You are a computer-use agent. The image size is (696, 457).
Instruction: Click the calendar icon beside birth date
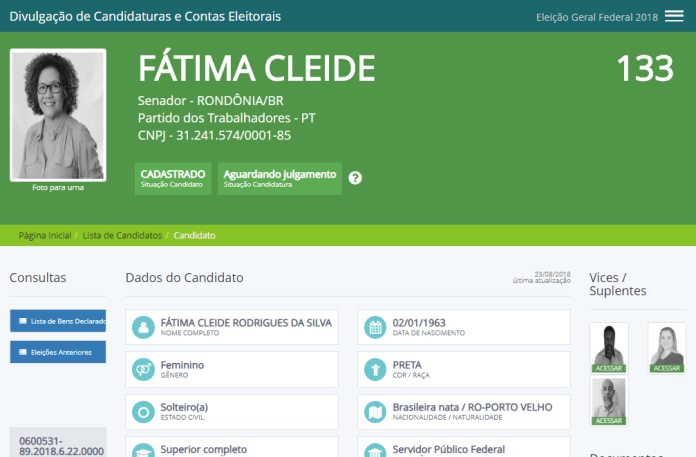click(x=375, y=327)
